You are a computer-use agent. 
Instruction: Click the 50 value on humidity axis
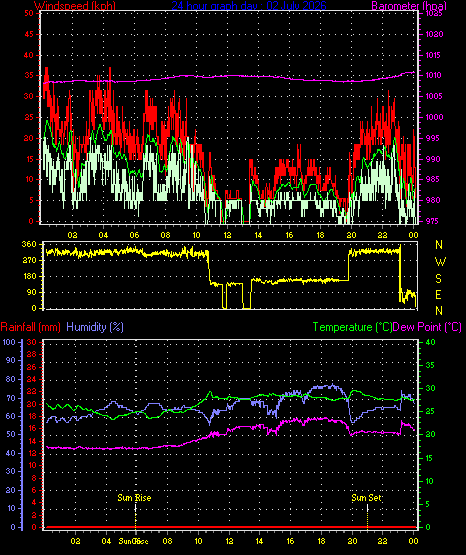point(11,434)
